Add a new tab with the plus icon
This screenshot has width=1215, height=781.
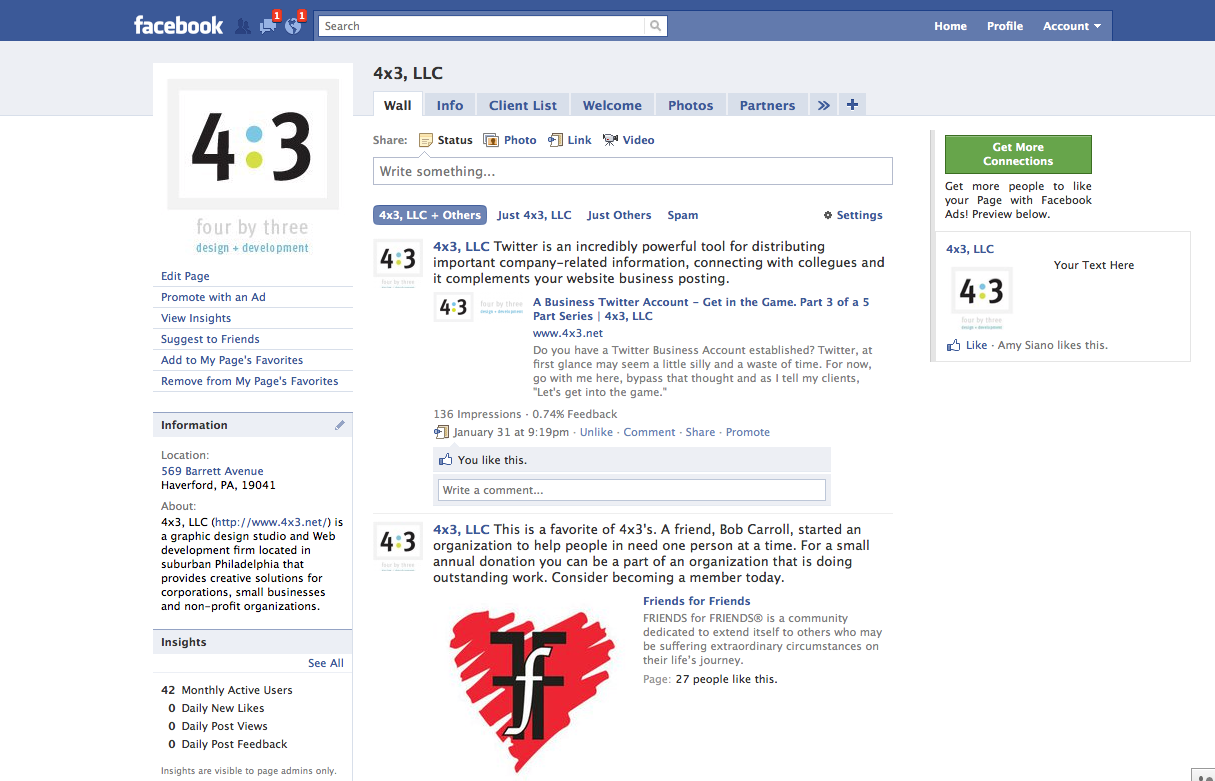851,104
